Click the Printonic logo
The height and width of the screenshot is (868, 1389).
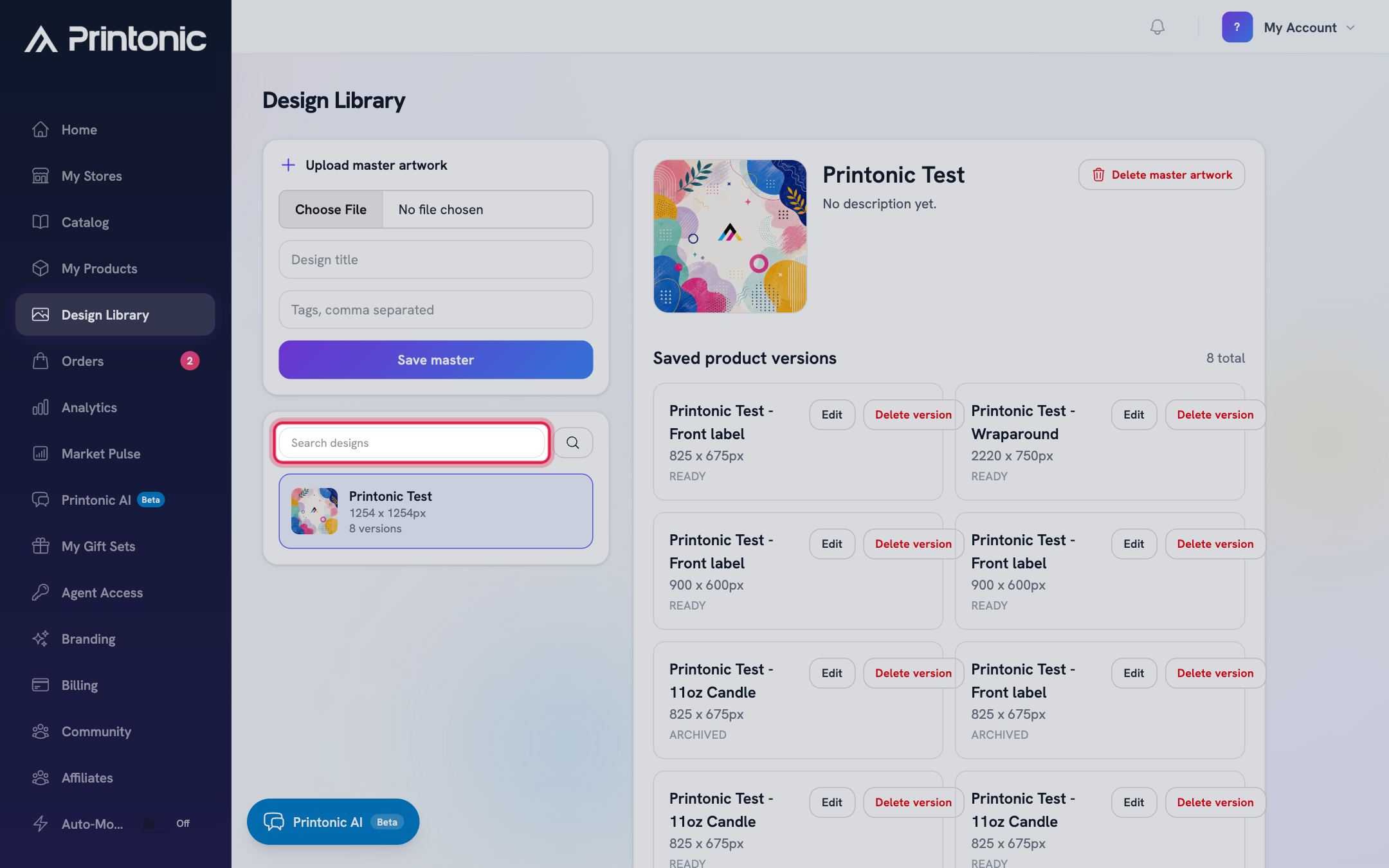coord(116,39)
